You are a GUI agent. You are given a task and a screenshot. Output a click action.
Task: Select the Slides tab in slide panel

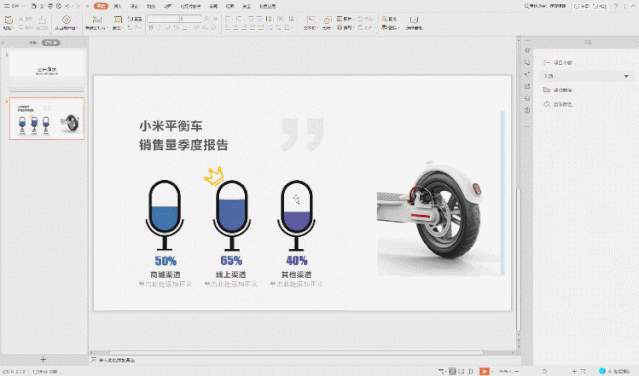51,42
